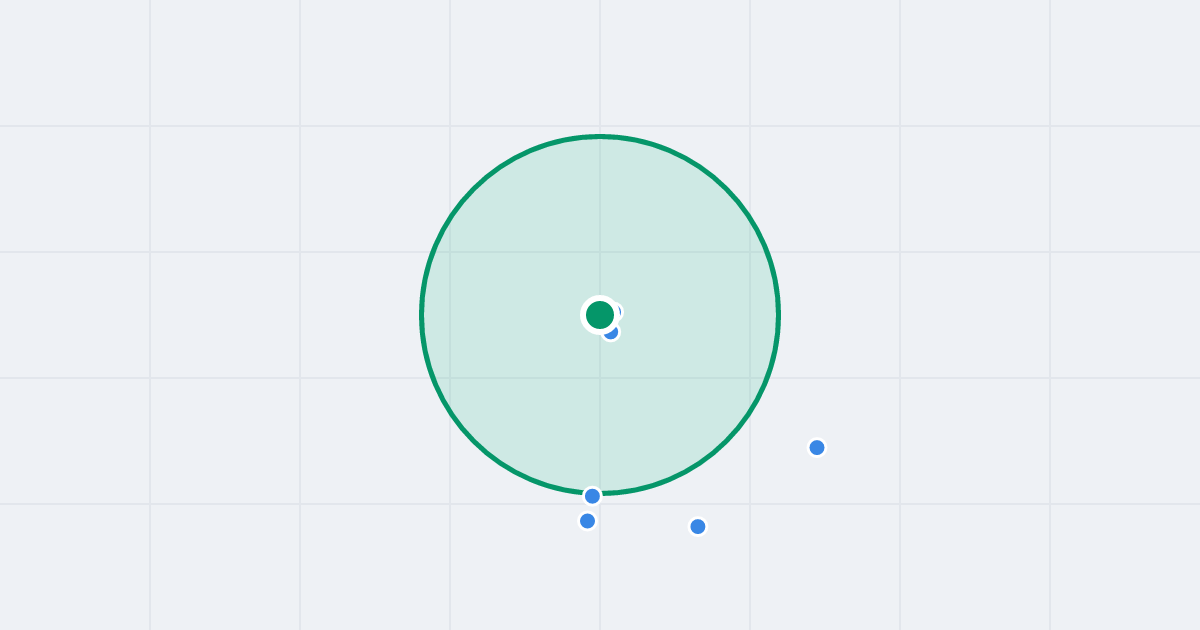Viewport: 1200px width, 630px height.
Task: Click the shaded circle interior right of the center marker
Action: 700,315
